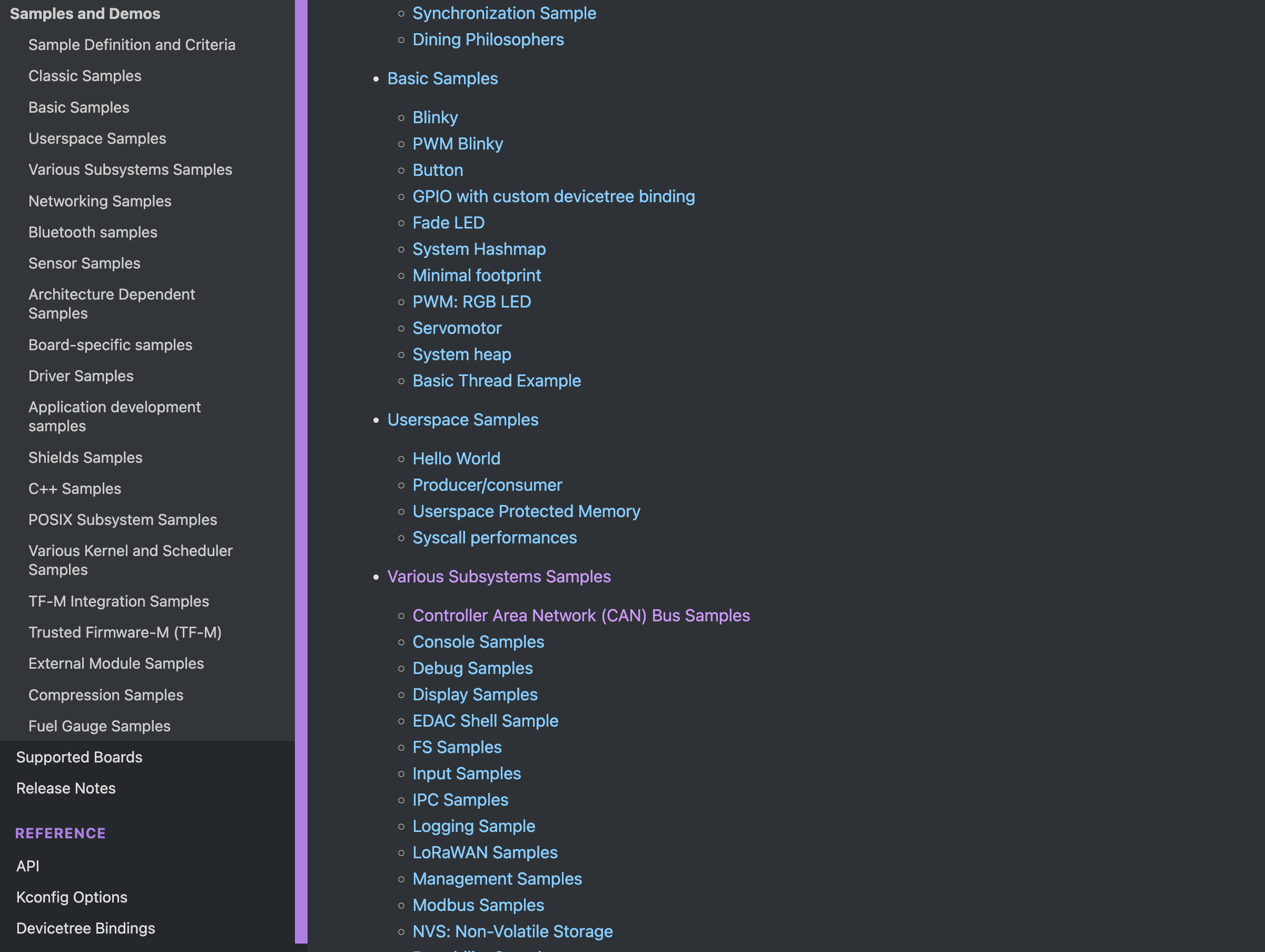Open NVS: Non-Volatile Storage link

tap(512, 931)
